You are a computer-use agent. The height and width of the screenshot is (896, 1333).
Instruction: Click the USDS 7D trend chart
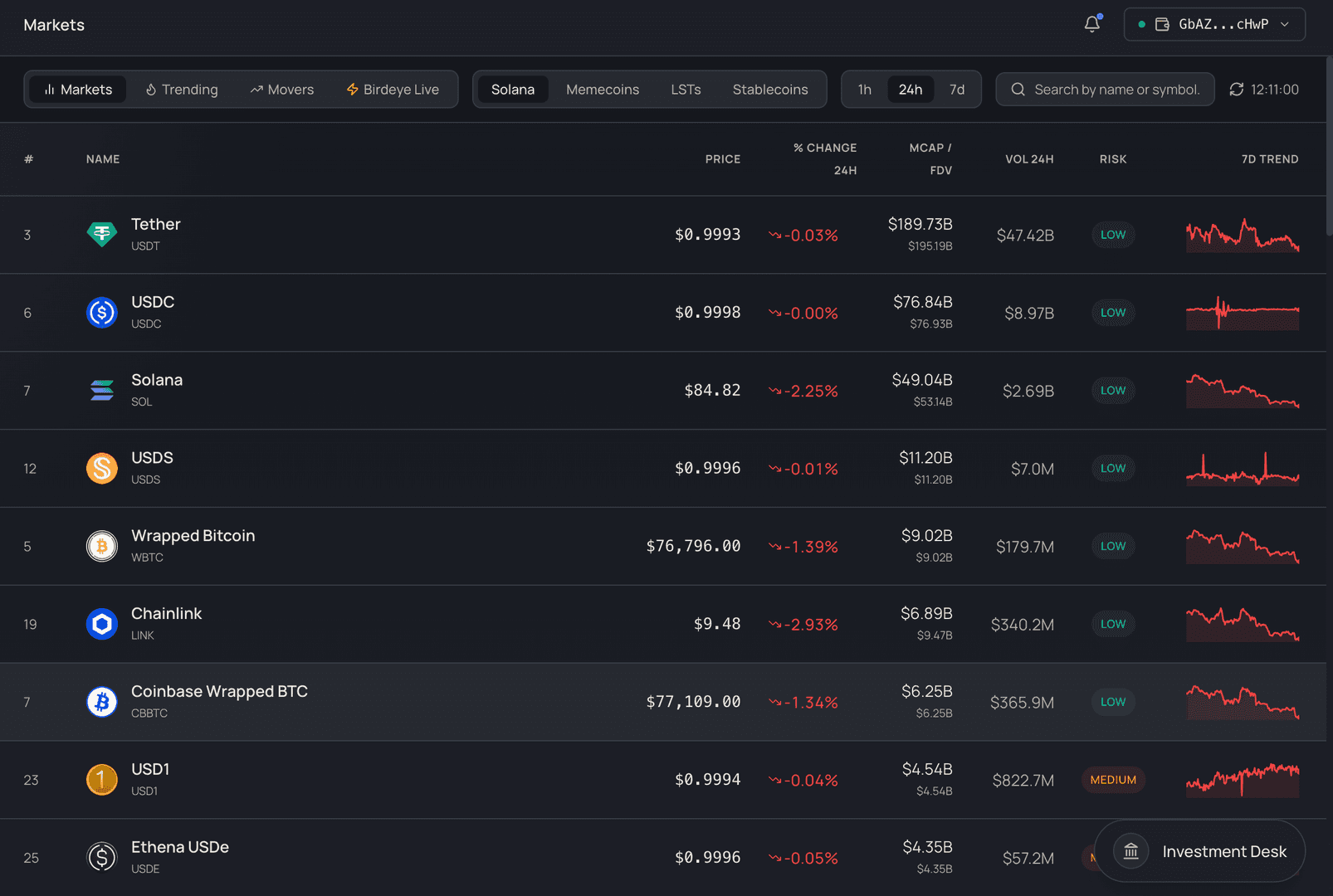[x=1243, y=469]
